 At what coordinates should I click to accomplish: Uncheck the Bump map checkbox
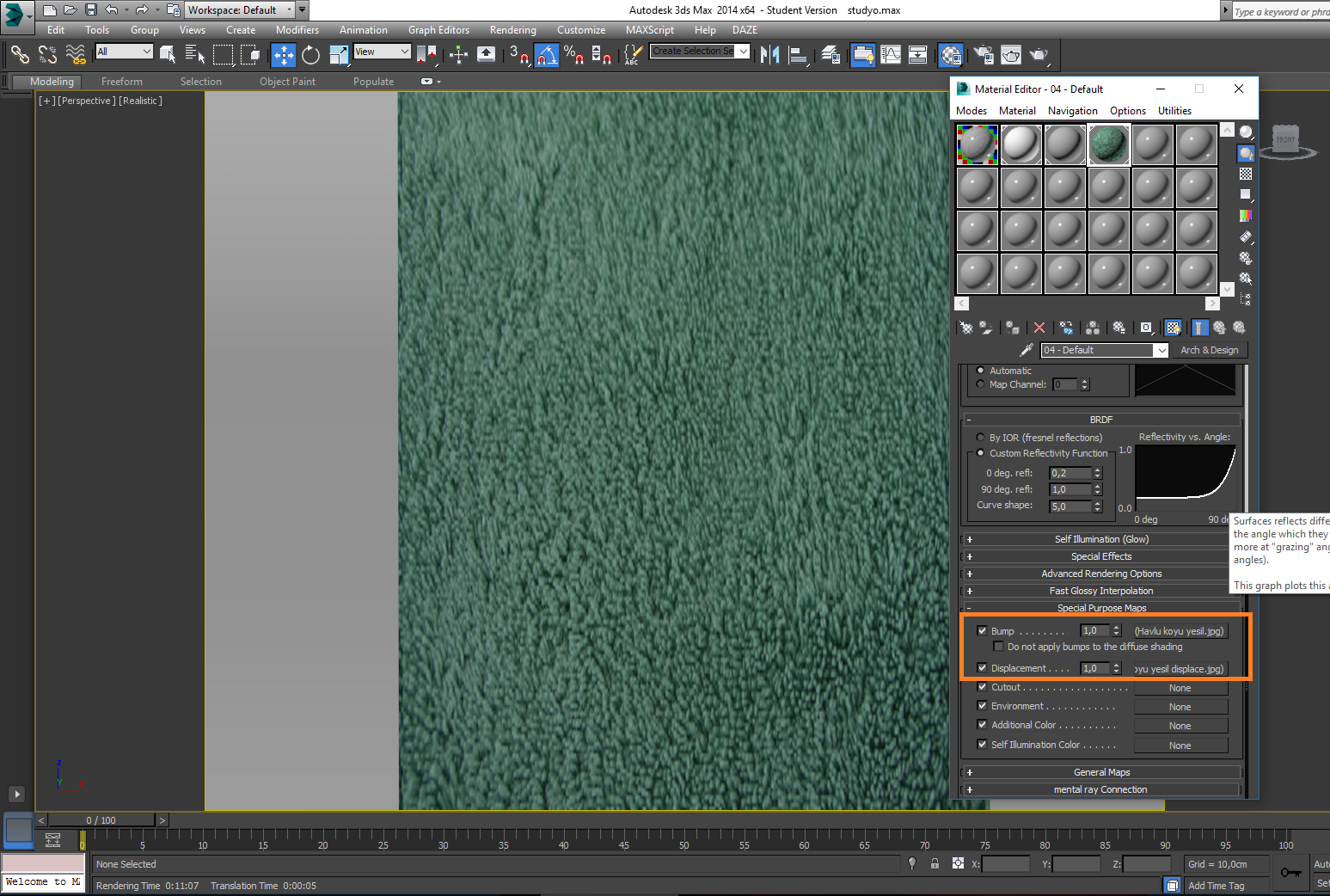[x=983, y=630]
